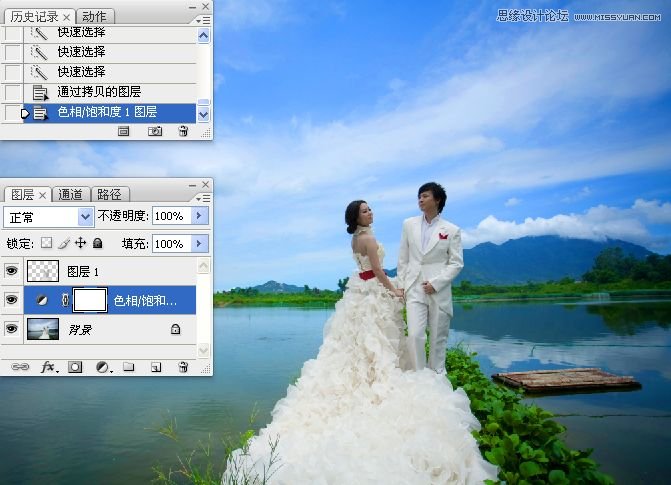Open new fill or adjustment layer menu
Image resolution: width=671 pixels, height=485 pixels.
click(103, 367)
